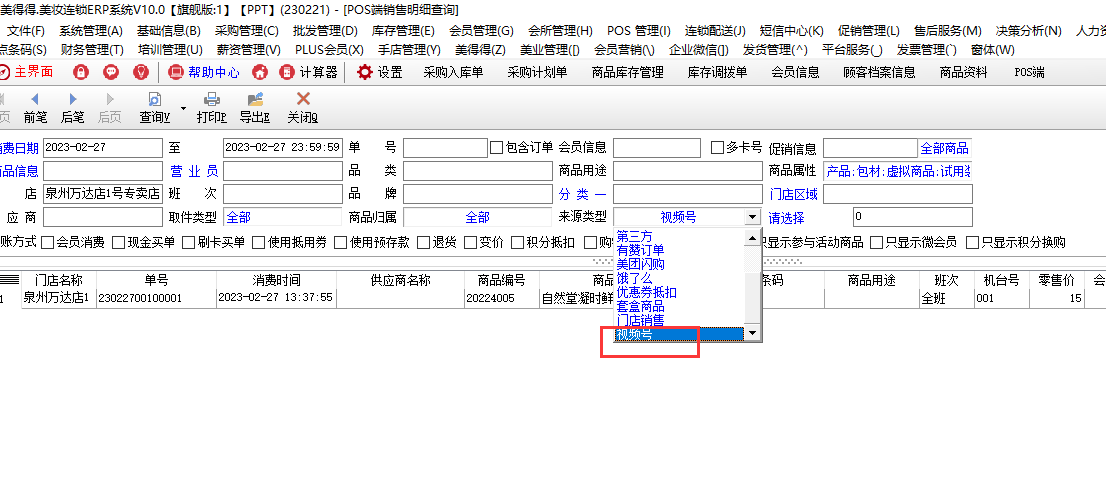Enable 使用预存款 checkbox

341,242
